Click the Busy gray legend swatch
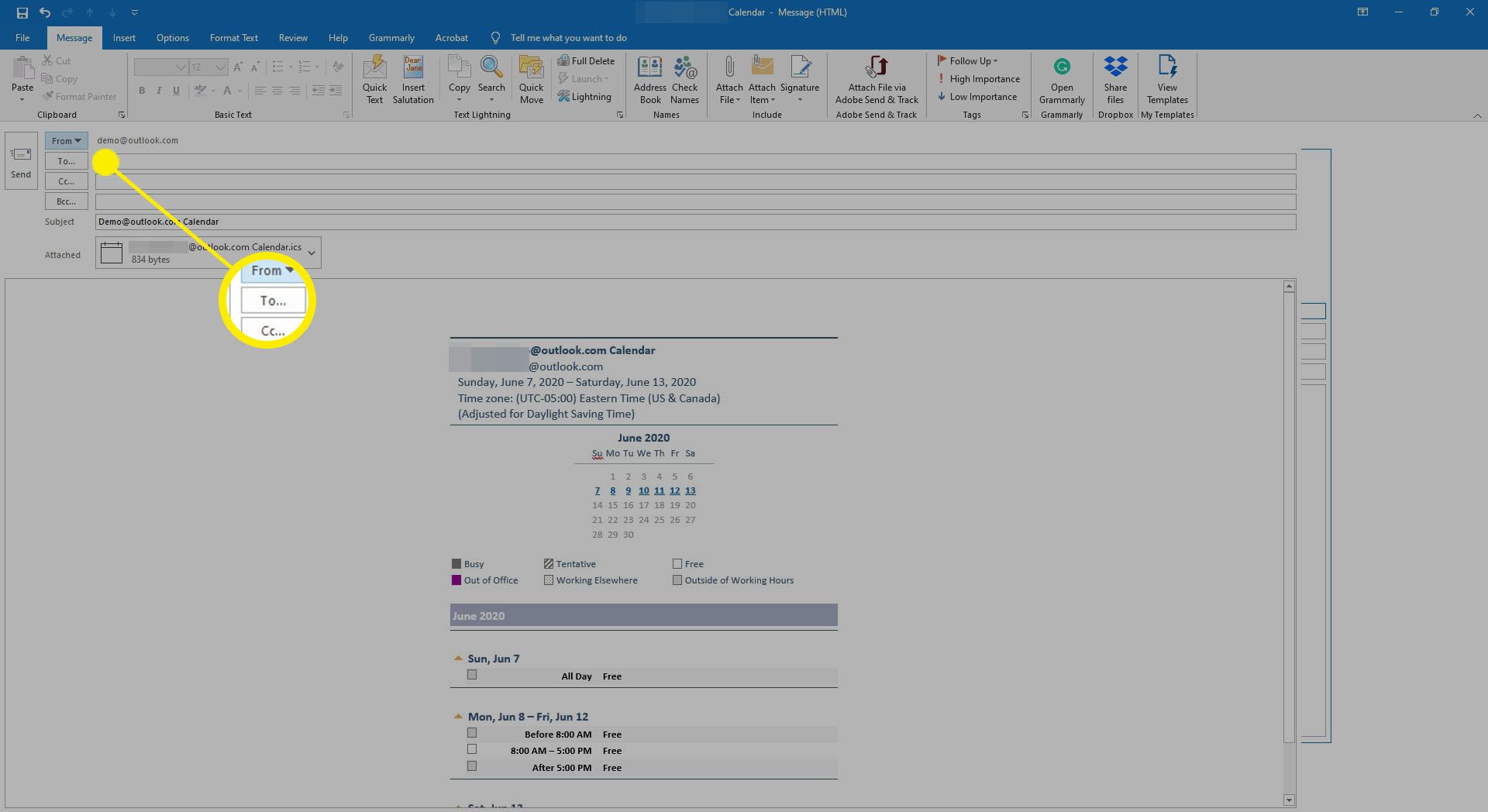Image resolution: width=1488 pixels, height=812 pixels. [x=456, y=563]
